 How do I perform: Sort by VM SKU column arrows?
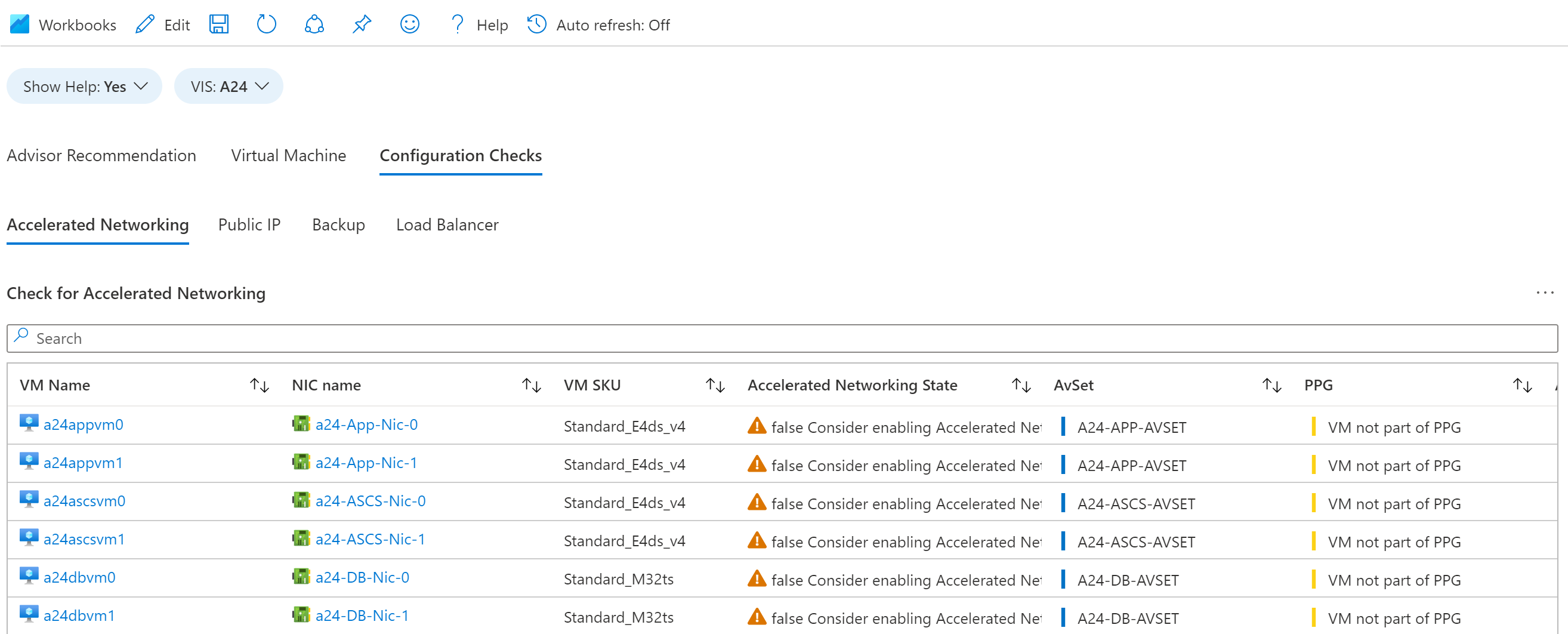click(x=715, y=385)
